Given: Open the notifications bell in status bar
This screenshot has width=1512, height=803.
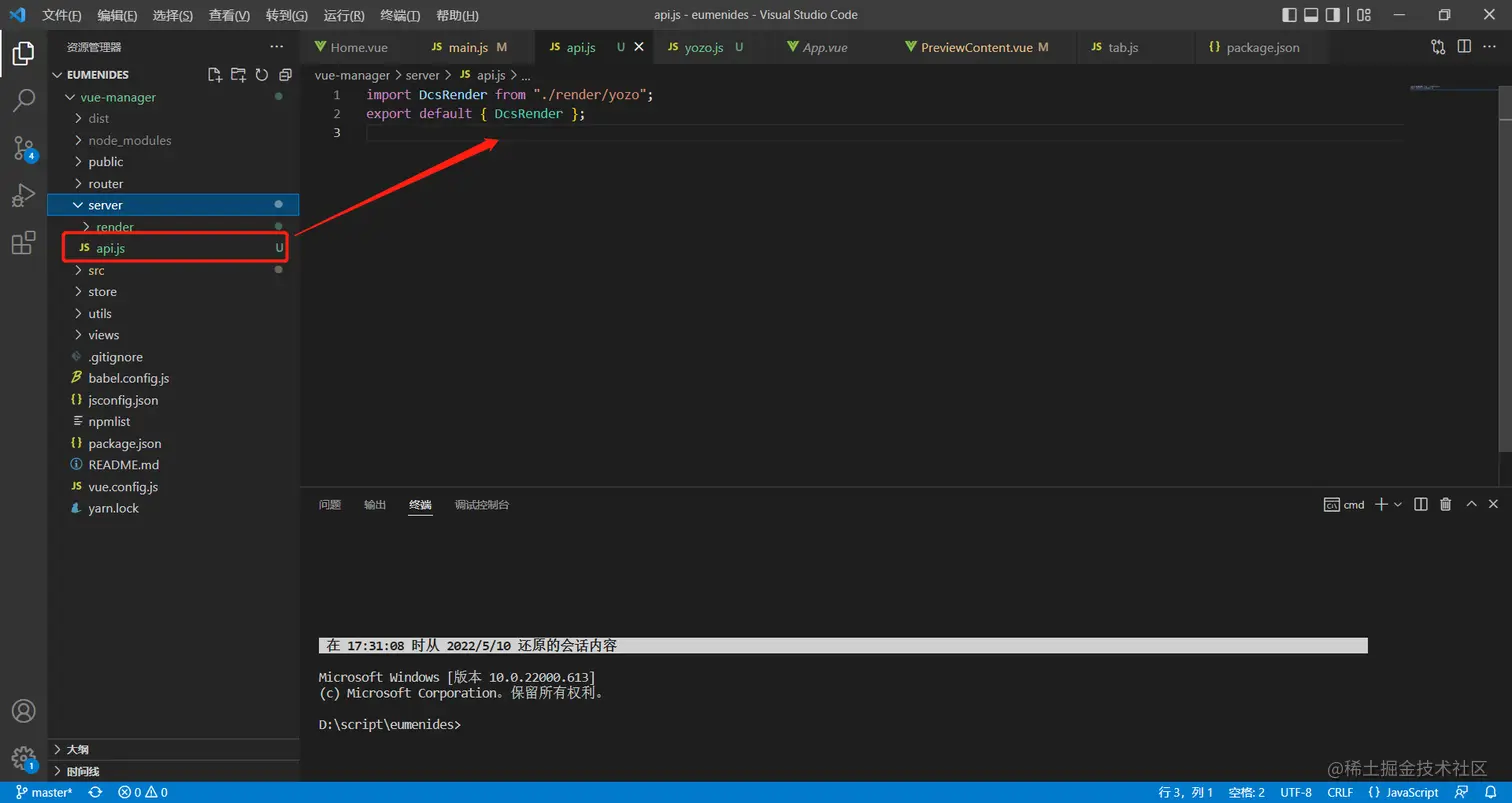Looking at the screenshot, I should (x=1490, y=792).
